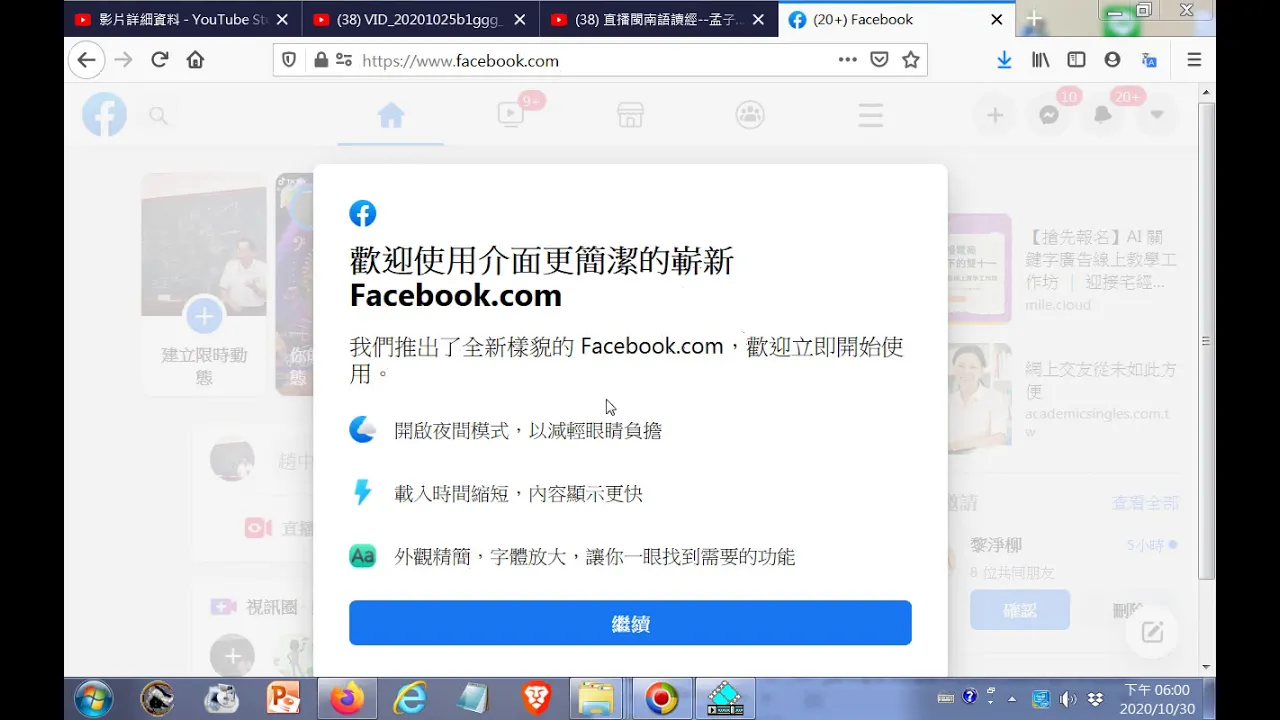Click the translate extension icon
The image size is (1280, 720).
coord(1149,60)
